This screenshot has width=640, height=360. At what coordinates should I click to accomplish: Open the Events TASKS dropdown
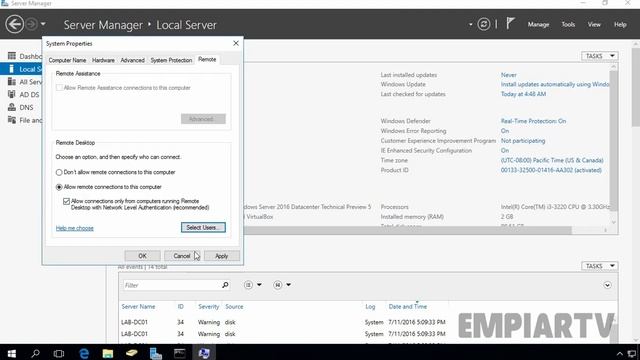pyautogui.click(x=599, y=266)
